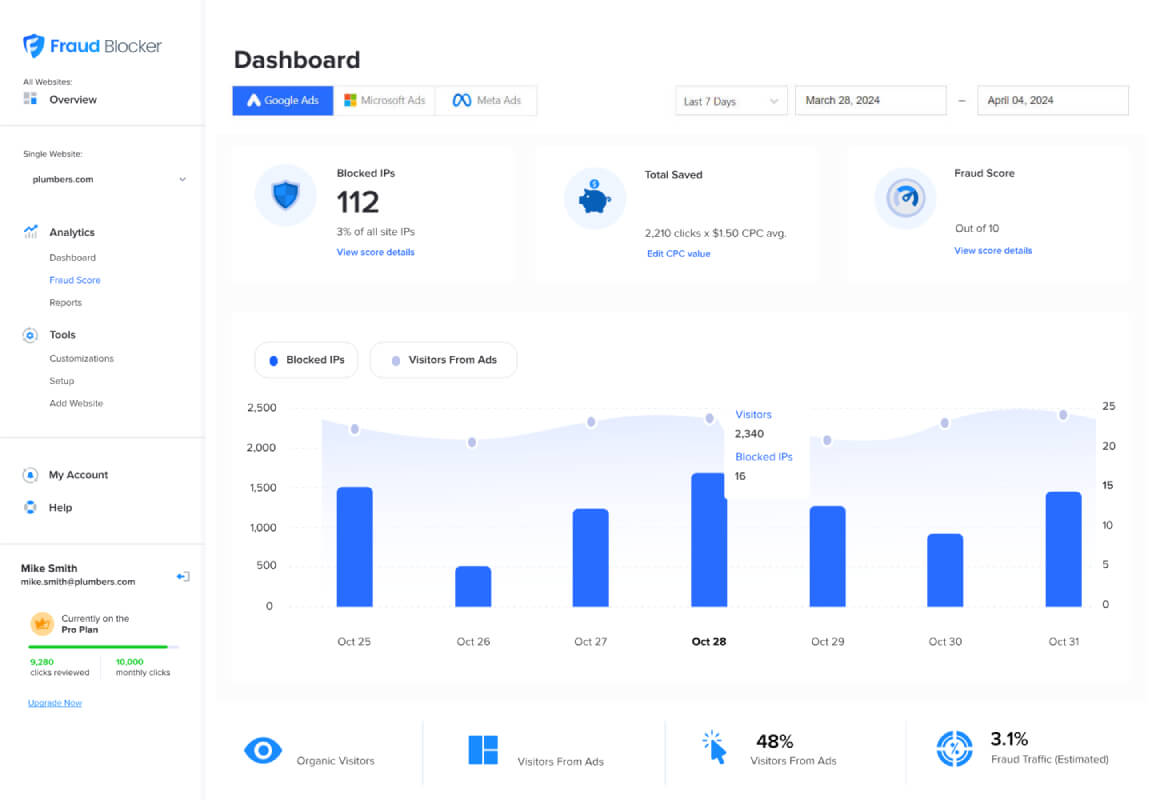Click the cursor icon next to 48%
The image size is (1152, 800).
[x=714, y=747]
